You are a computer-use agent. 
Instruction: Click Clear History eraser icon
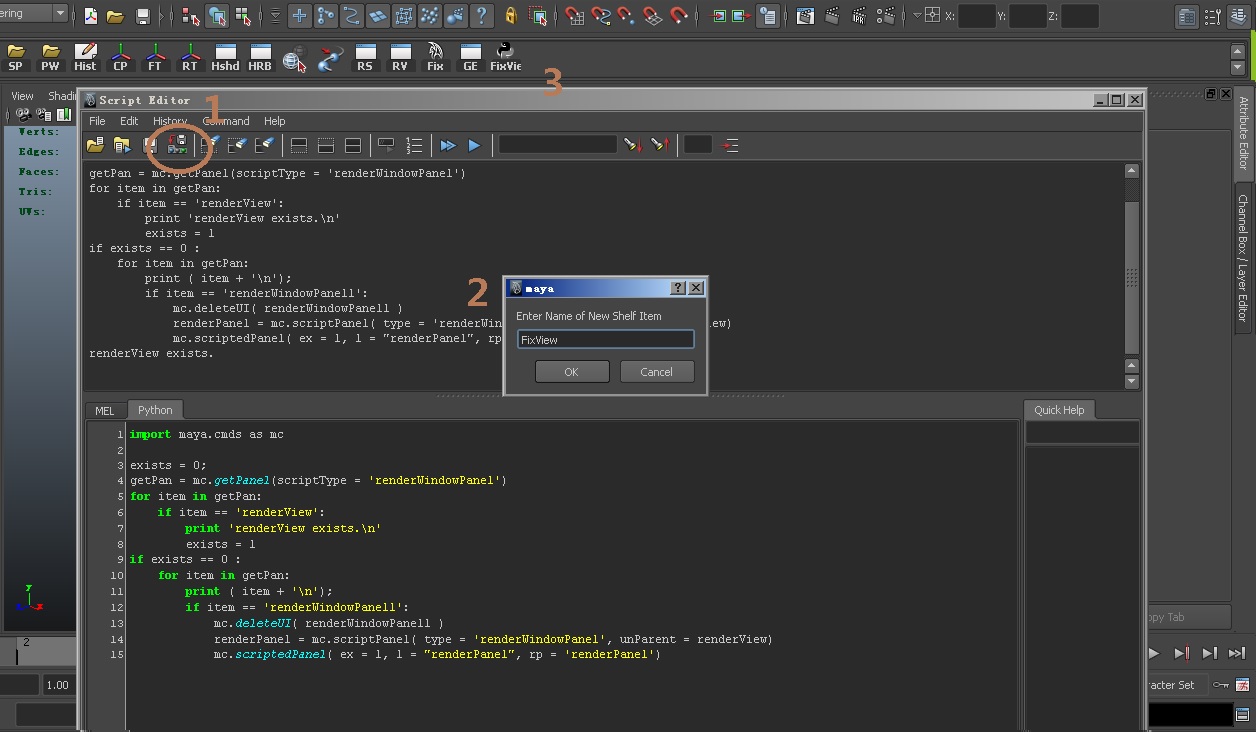(210, 146)
